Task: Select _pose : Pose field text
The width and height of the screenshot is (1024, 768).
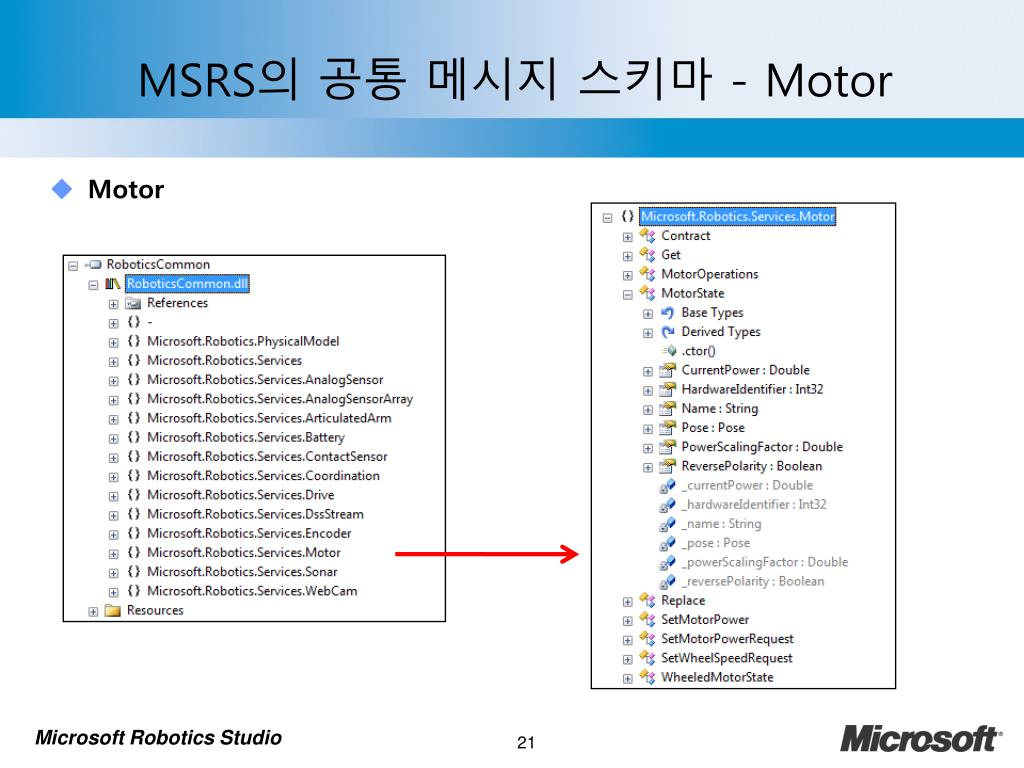Action: coord(716,543)
